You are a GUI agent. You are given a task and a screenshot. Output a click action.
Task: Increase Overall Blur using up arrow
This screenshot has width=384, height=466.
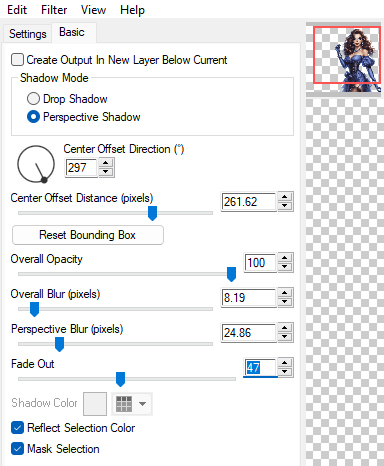coord(285,293)
